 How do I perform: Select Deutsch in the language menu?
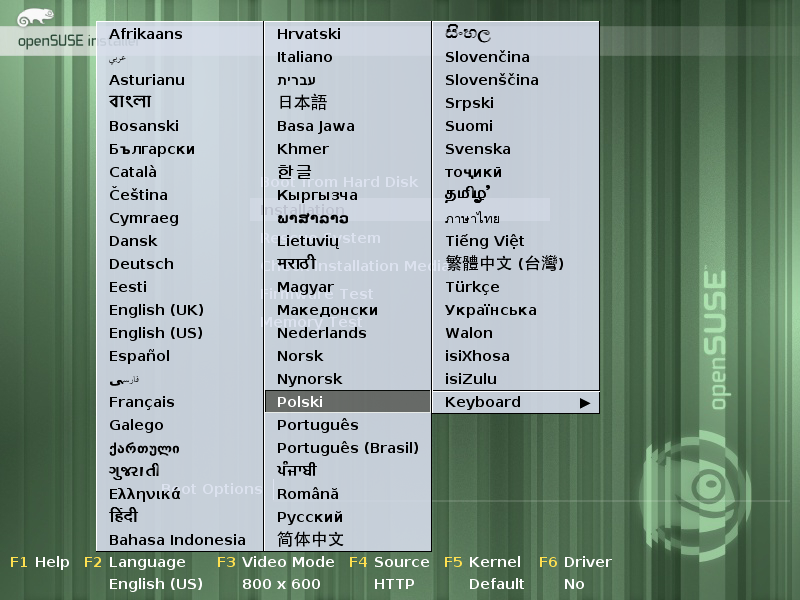pyautogui.click(x=141, y=264)
